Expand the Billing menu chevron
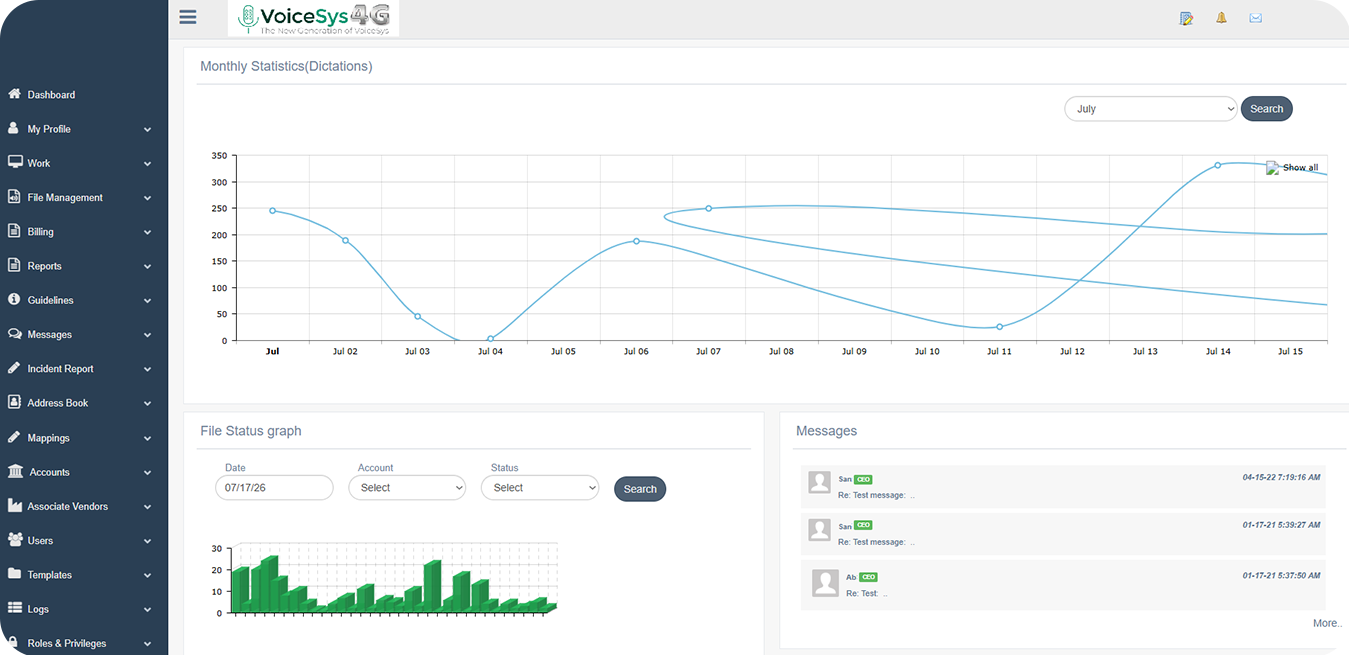Viewport: 1349px width, 655px height. [x=147, y=232]
